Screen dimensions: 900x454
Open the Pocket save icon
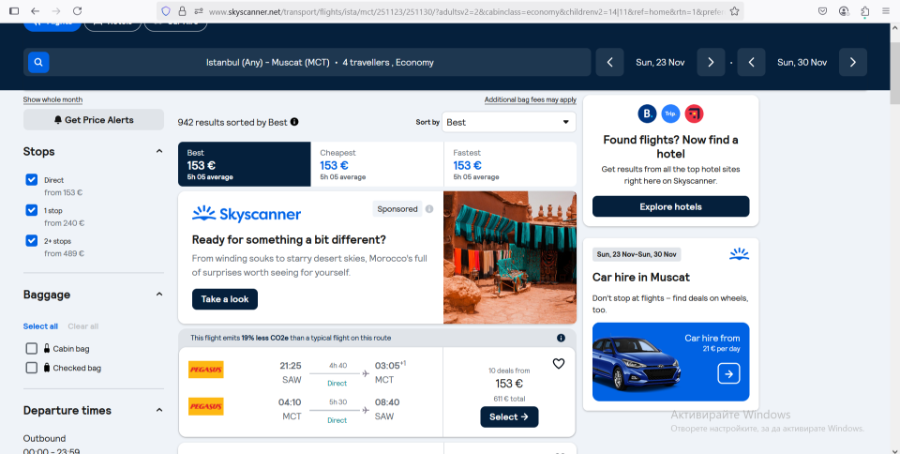[x=823, y=11]
